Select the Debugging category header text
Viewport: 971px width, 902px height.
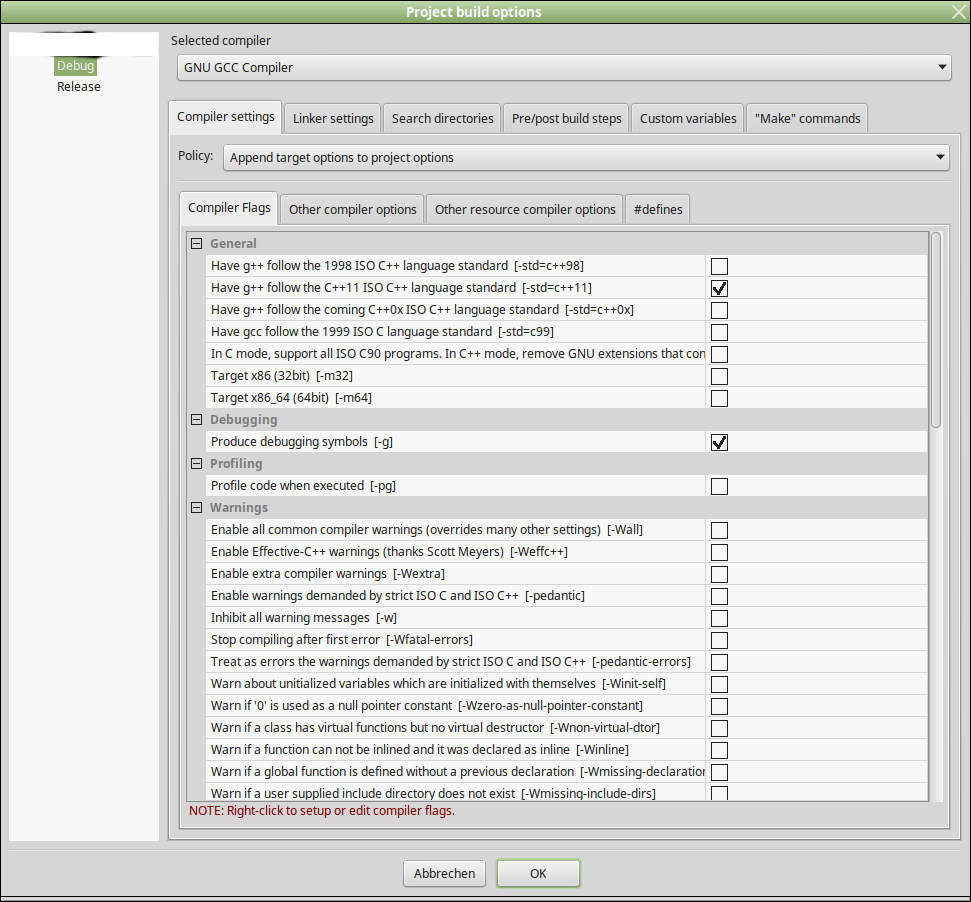coord(243,420)
